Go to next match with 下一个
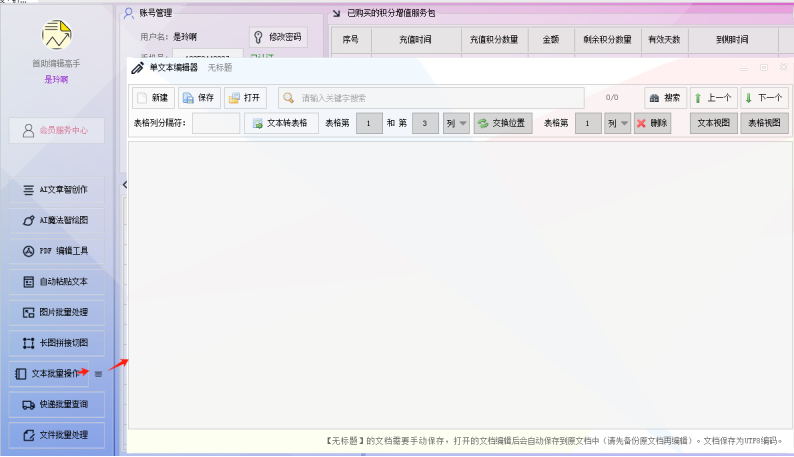 (764, 98)
